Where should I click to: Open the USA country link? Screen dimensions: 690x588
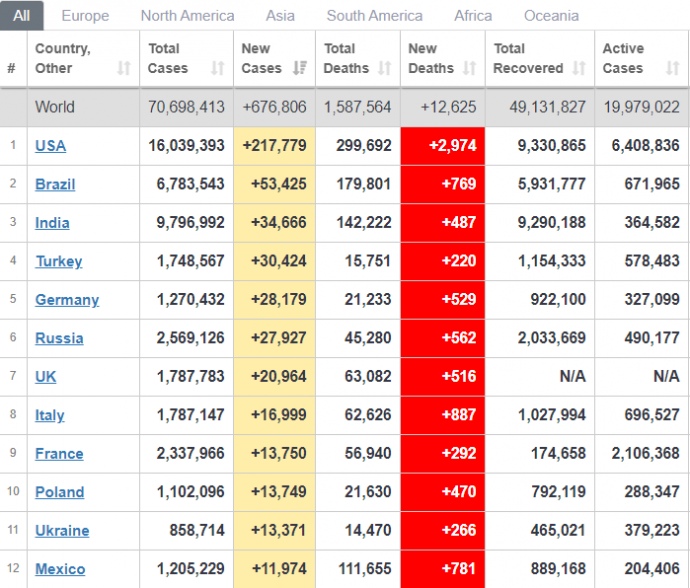point(50,146)
